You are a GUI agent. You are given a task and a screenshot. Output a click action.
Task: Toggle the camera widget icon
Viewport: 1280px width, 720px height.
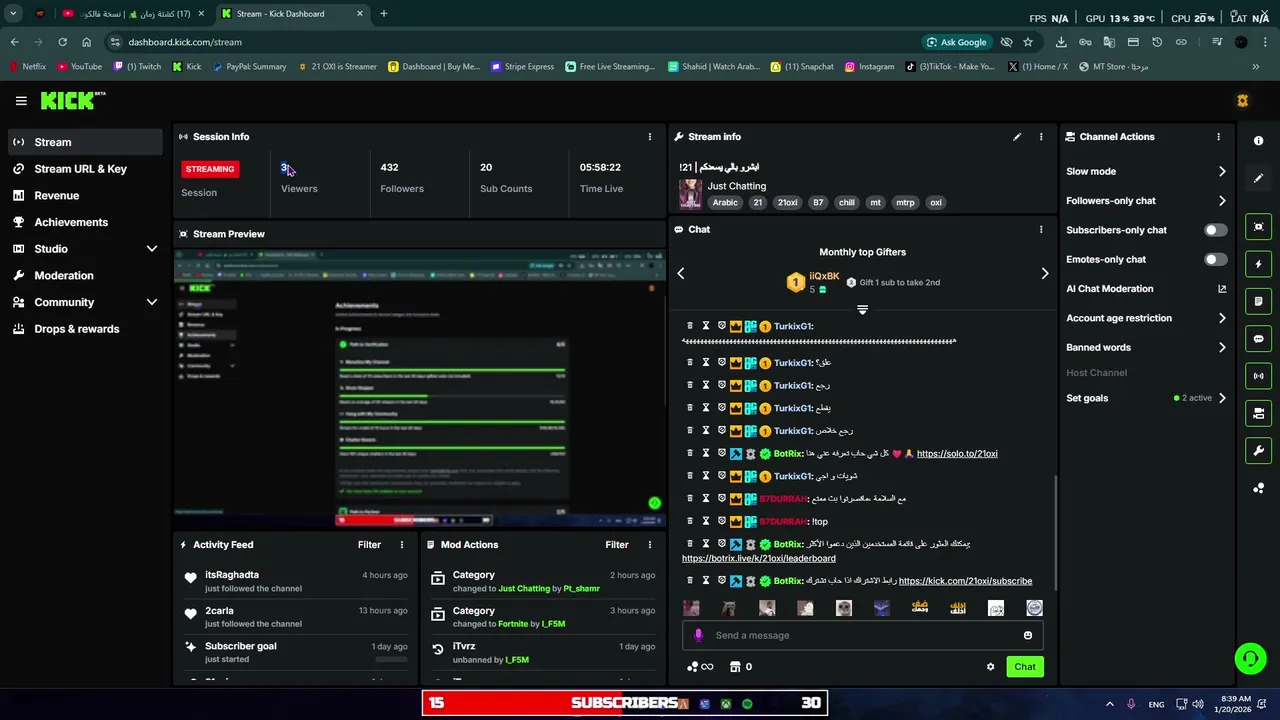[1258, 413]
